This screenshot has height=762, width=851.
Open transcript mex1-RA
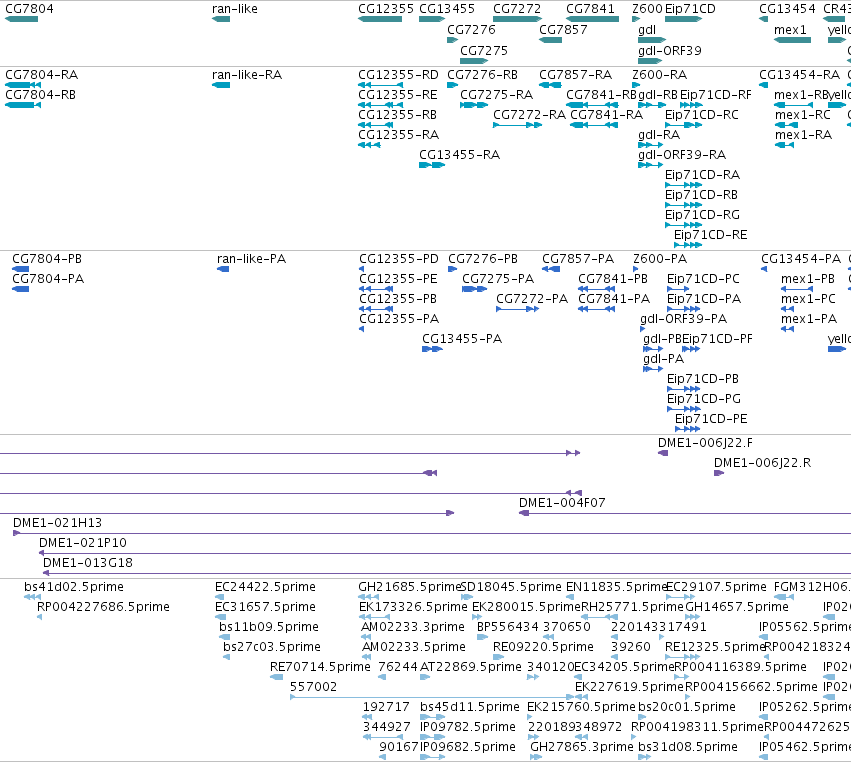803,135
